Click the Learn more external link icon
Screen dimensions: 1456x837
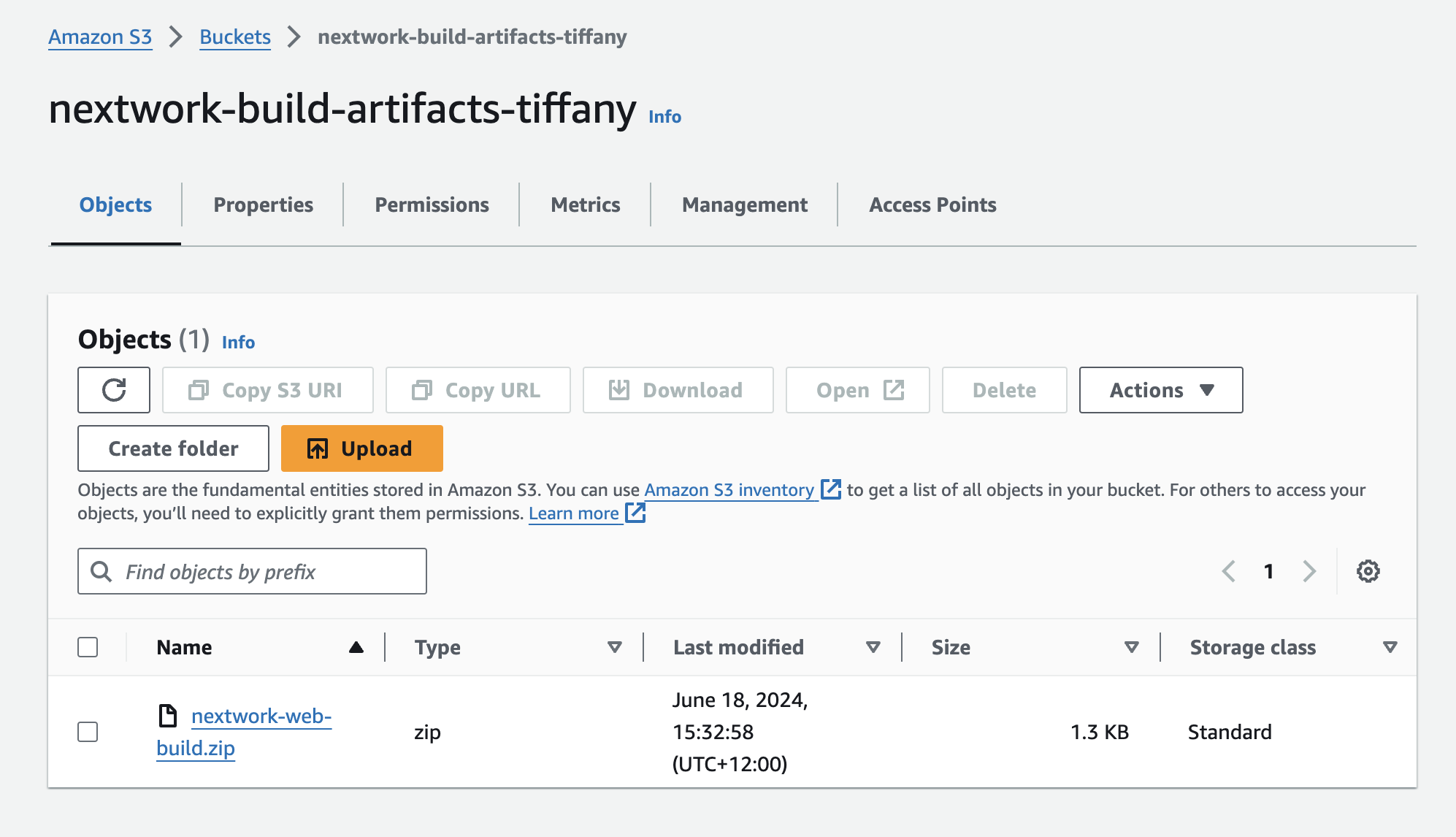coord(635,513)
